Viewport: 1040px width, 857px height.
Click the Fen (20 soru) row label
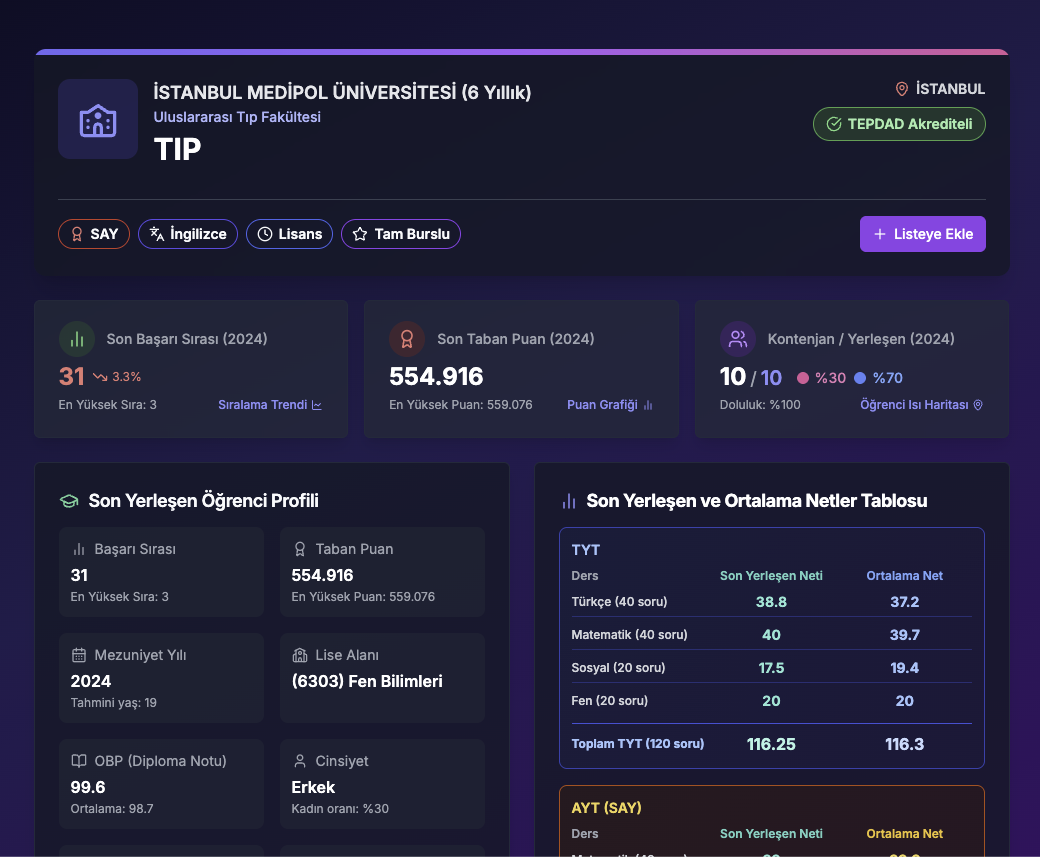pyautogui.click(x=610, y=700)
